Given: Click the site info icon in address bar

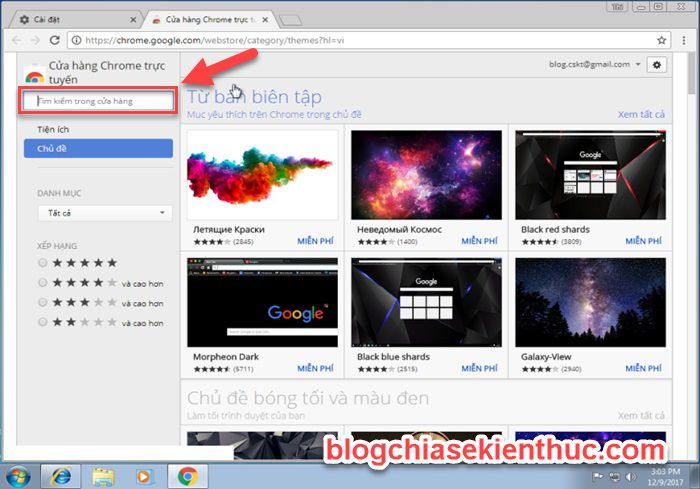Looking at the screenshot, I should click(76, 40).
